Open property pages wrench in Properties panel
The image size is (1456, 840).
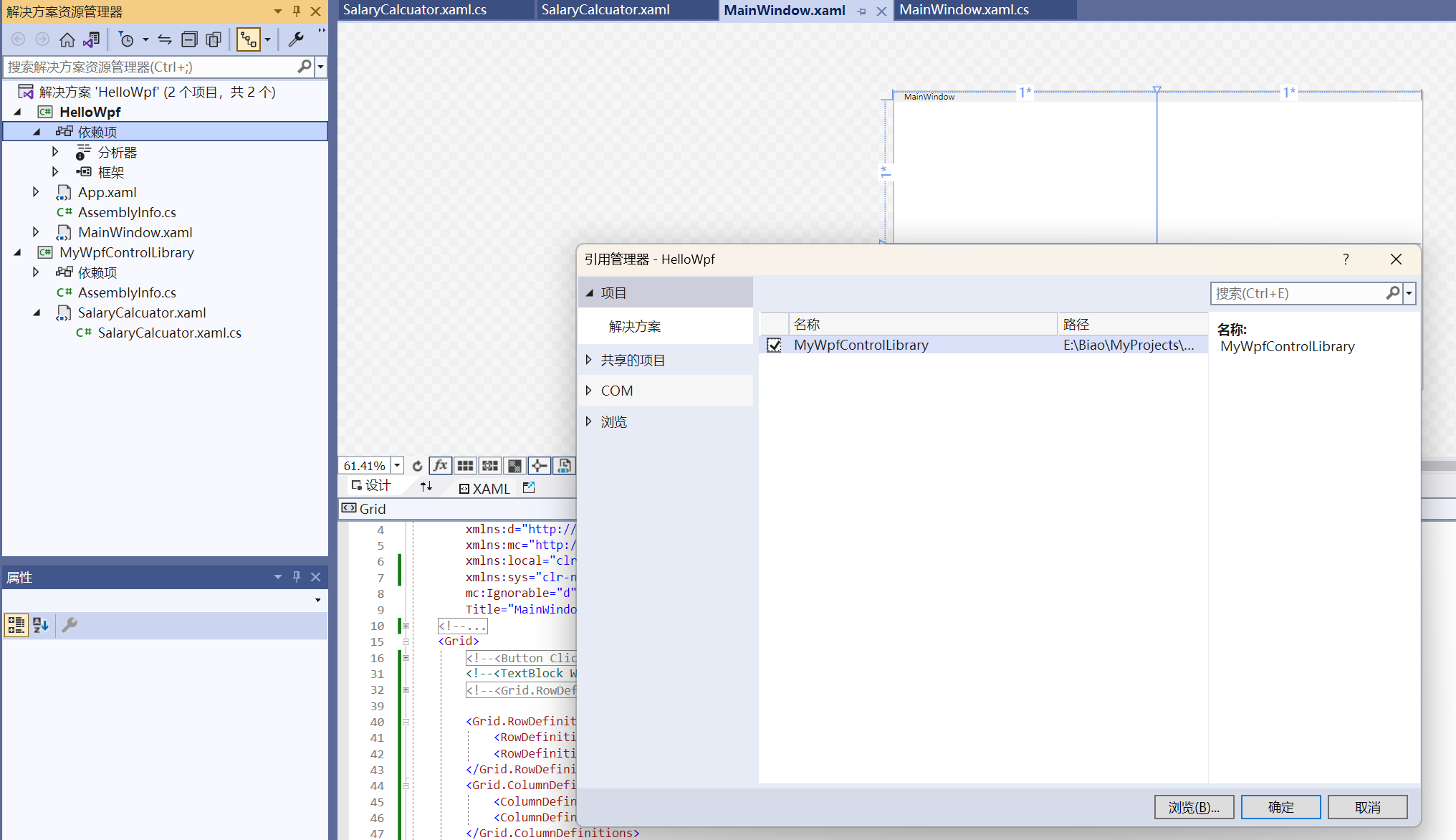click(70, 625)
